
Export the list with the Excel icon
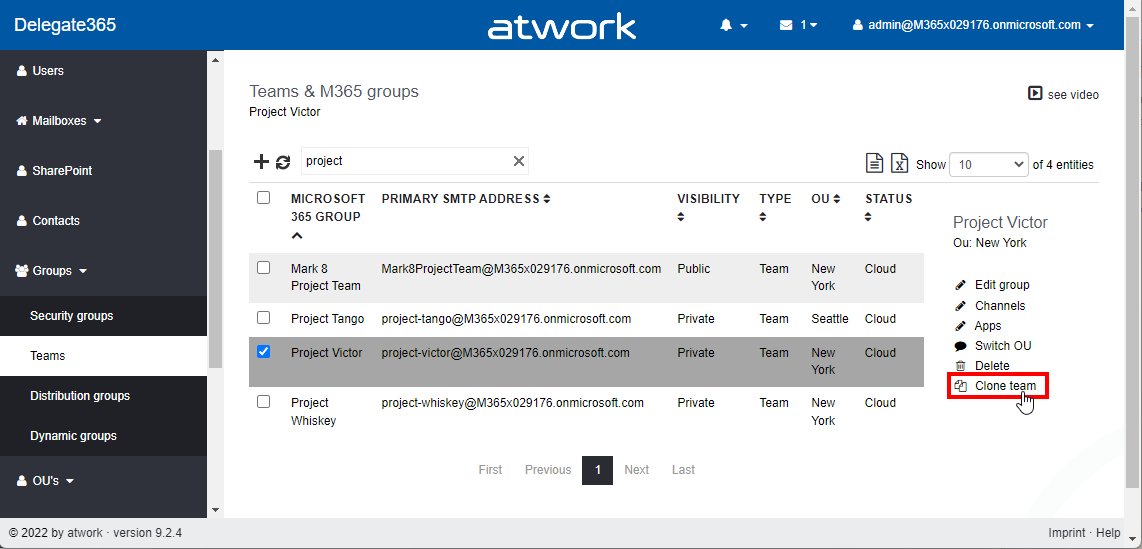click(x=900, y=164)
